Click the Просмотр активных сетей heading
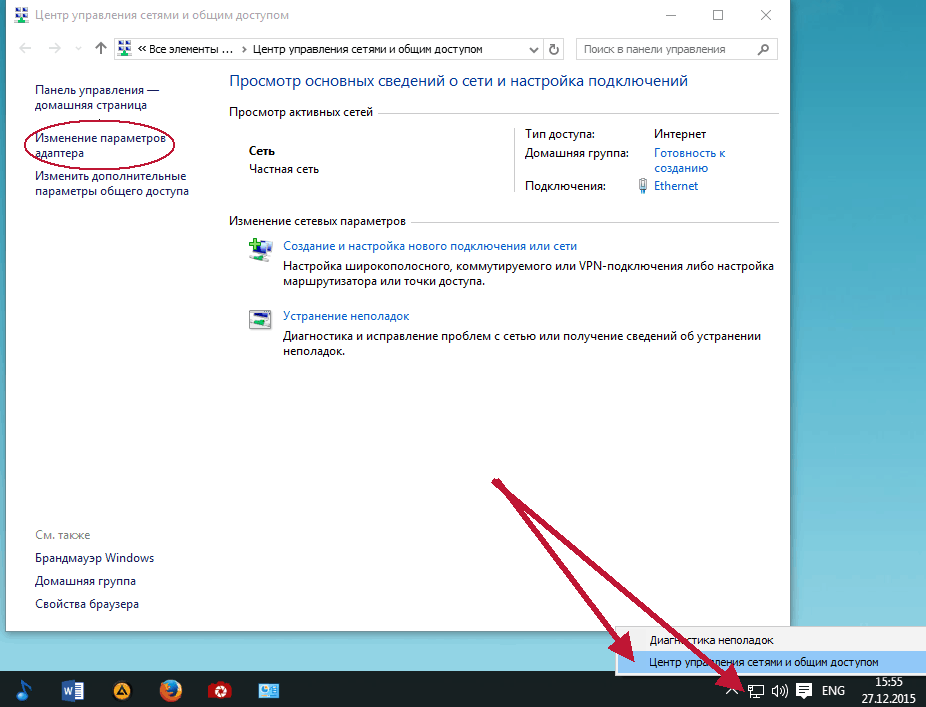926x707 pixels. tap(301, 112)
